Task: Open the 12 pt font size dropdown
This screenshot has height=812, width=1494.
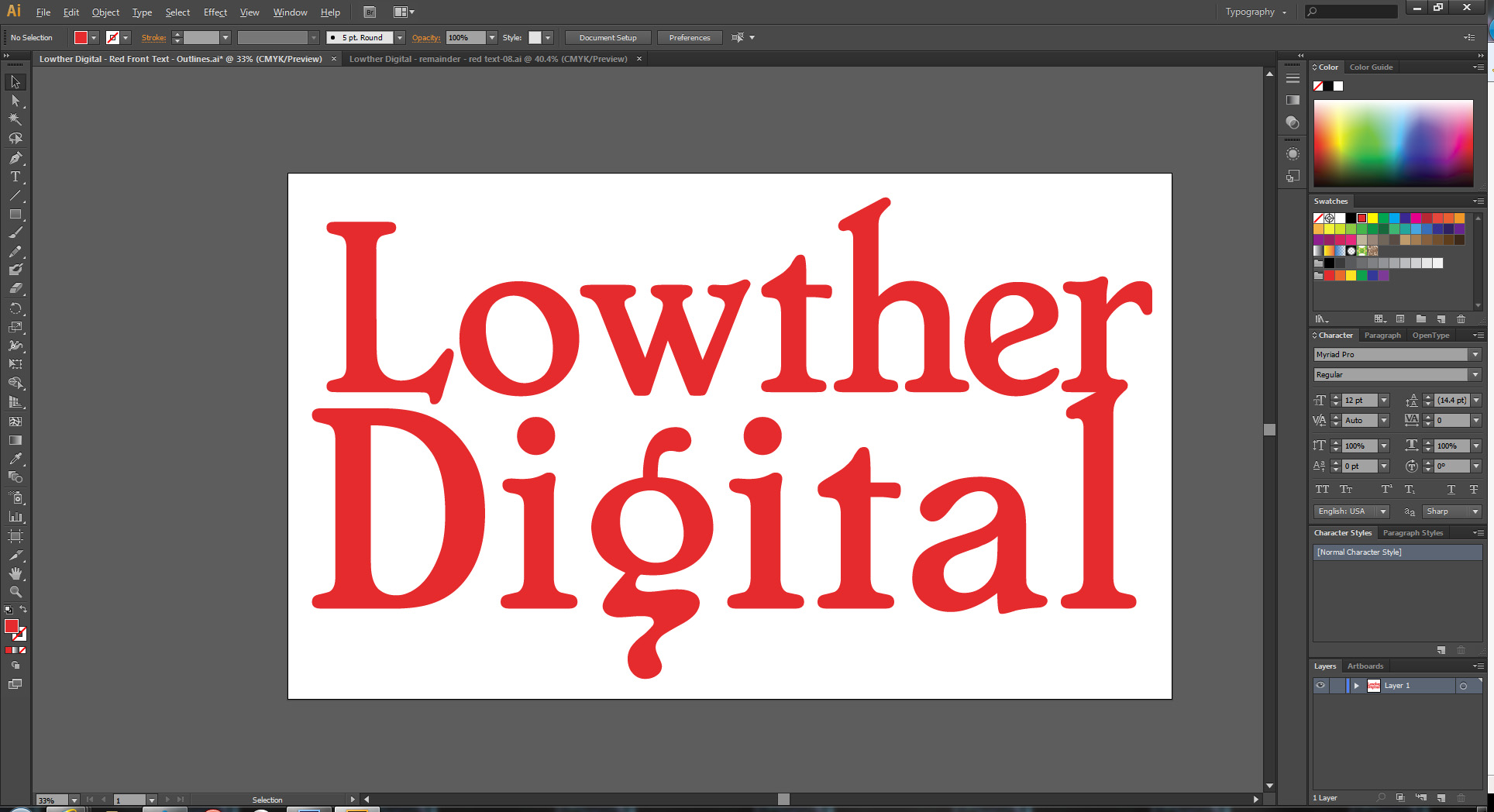Action: point(1384,401)
